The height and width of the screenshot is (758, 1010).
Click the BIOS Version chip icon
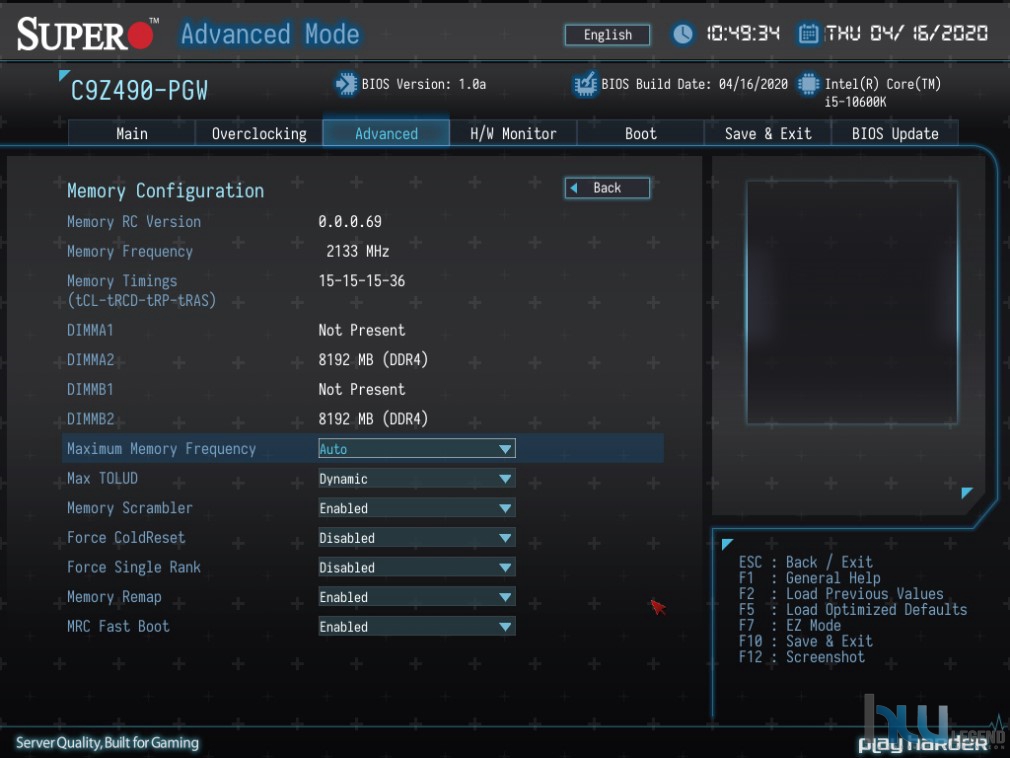coord(346,84)
